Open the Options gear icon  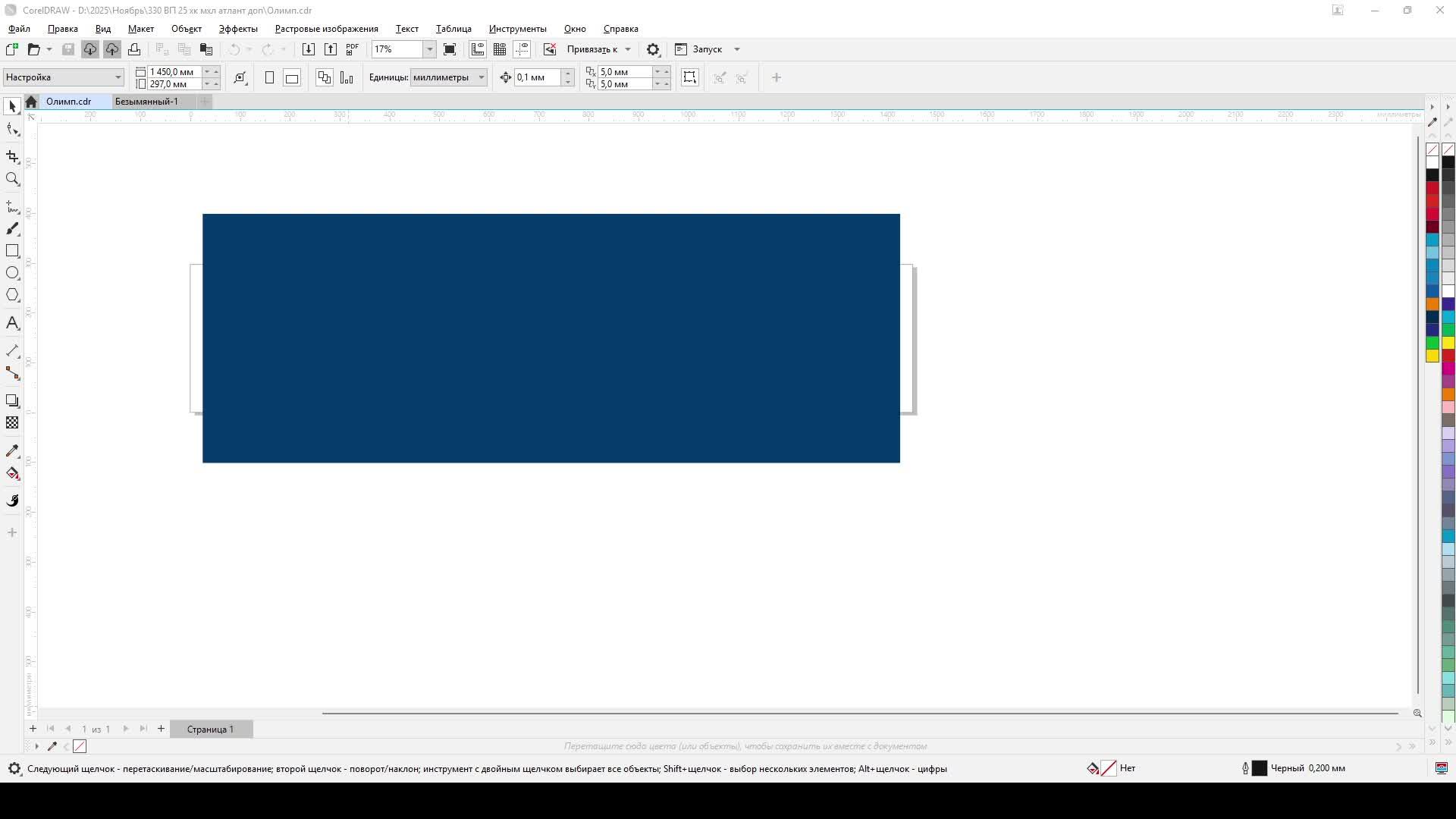[653, 49]
